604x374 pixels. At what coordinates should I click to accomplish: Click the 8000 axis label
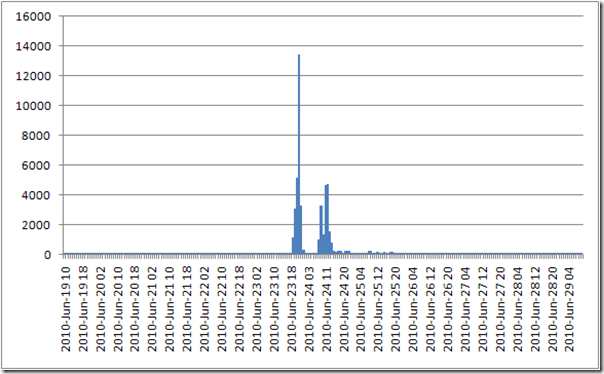[36, 136]
